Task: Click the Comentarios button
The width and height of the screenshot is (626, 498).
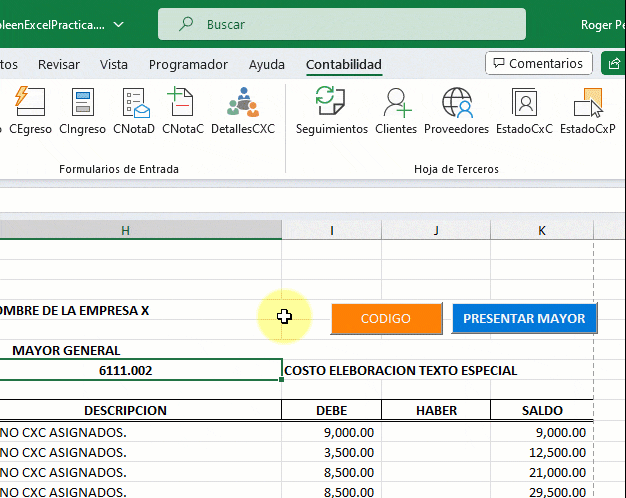Action: (x=539, y=63)
